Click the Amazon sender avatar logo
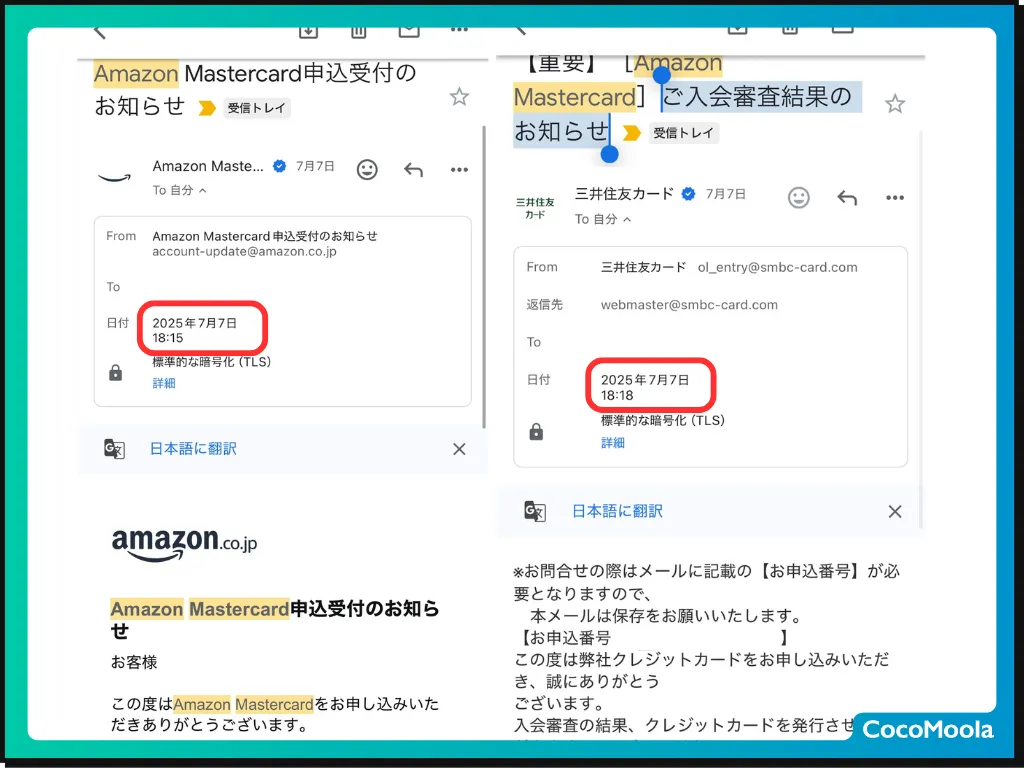This screenshot has height=768, width=1024. point(114,177)
